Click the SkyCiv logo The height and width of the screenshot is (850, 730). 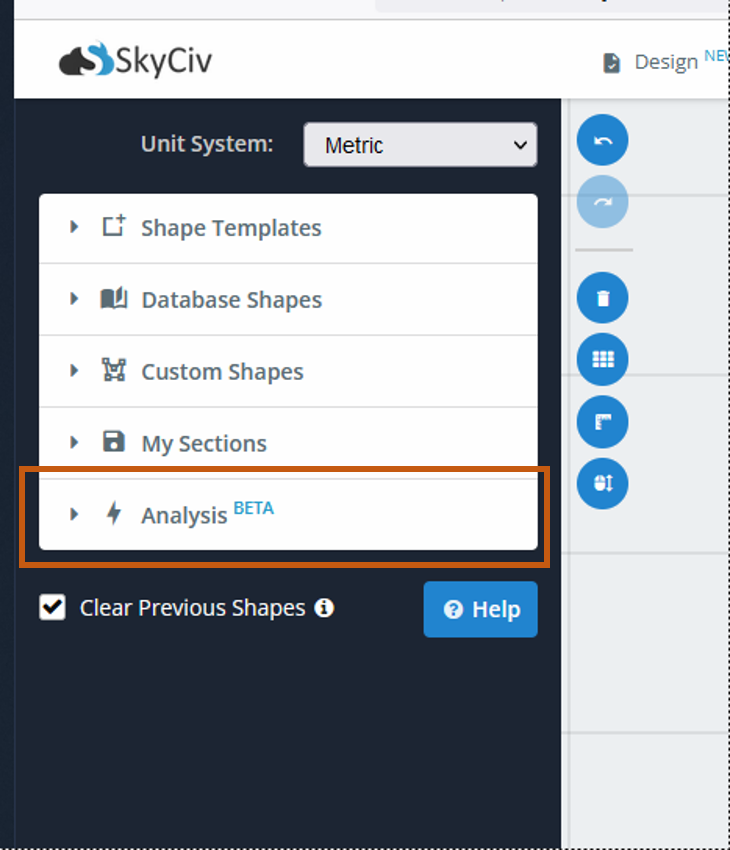tap(135, 60)
